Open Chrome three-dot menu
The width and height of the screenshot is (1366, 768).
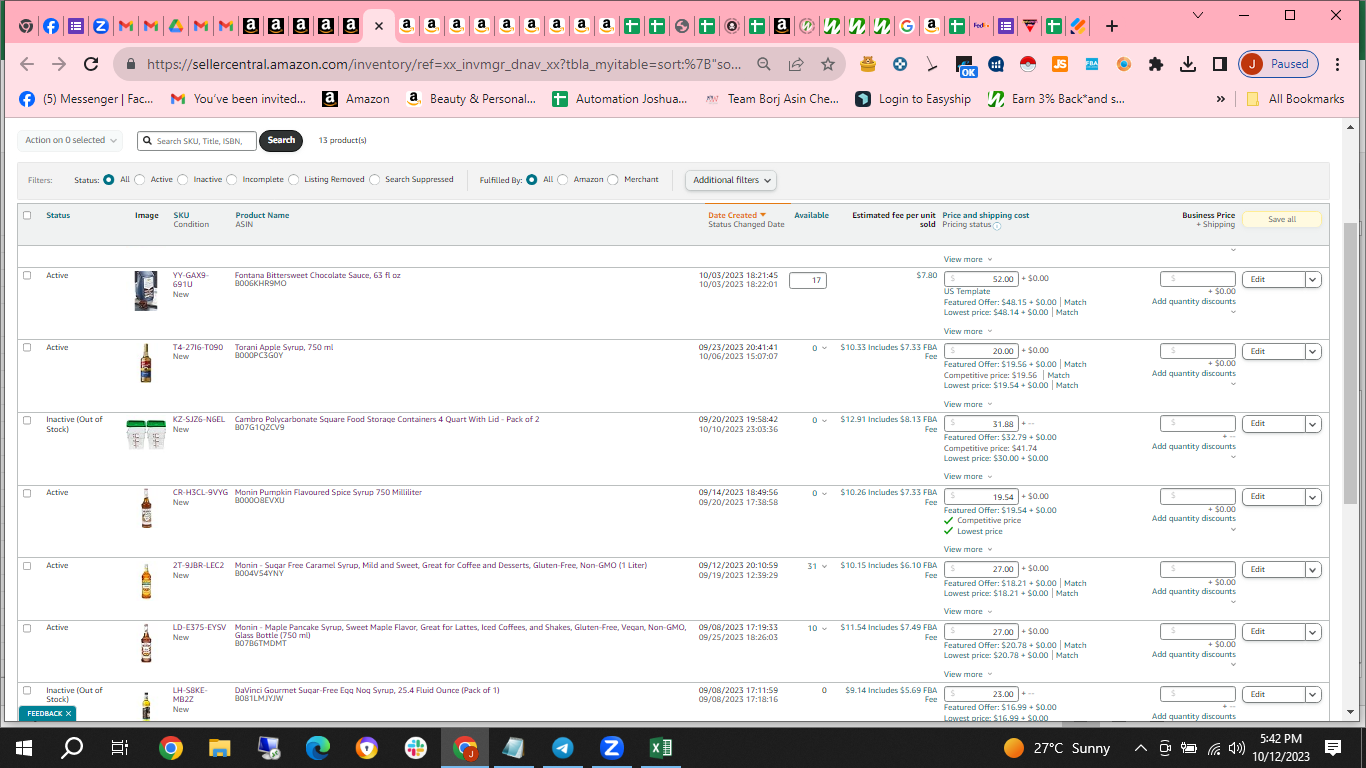click(1337, 64)
